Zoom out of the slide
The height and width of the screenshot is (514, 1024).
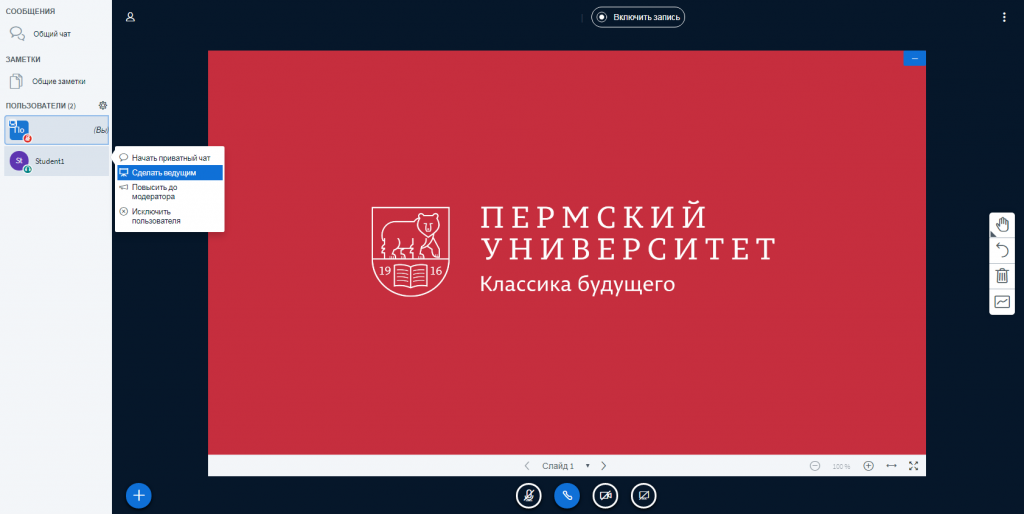(815, 466)
